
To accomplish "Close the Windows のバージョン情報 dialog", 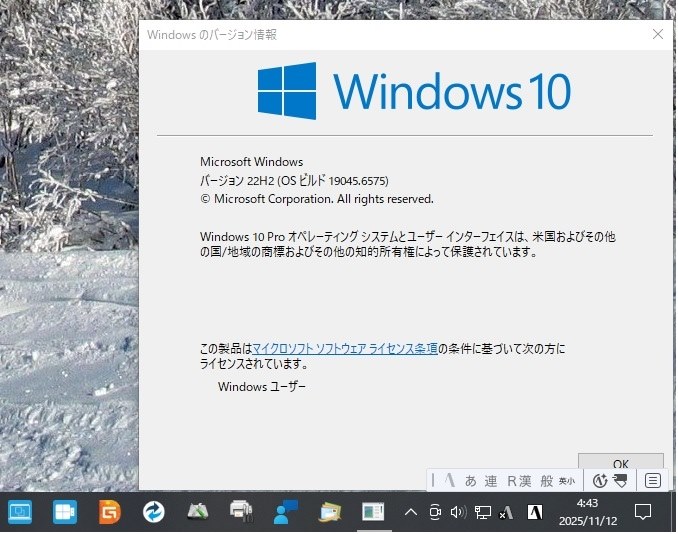I will coord(658,34).
